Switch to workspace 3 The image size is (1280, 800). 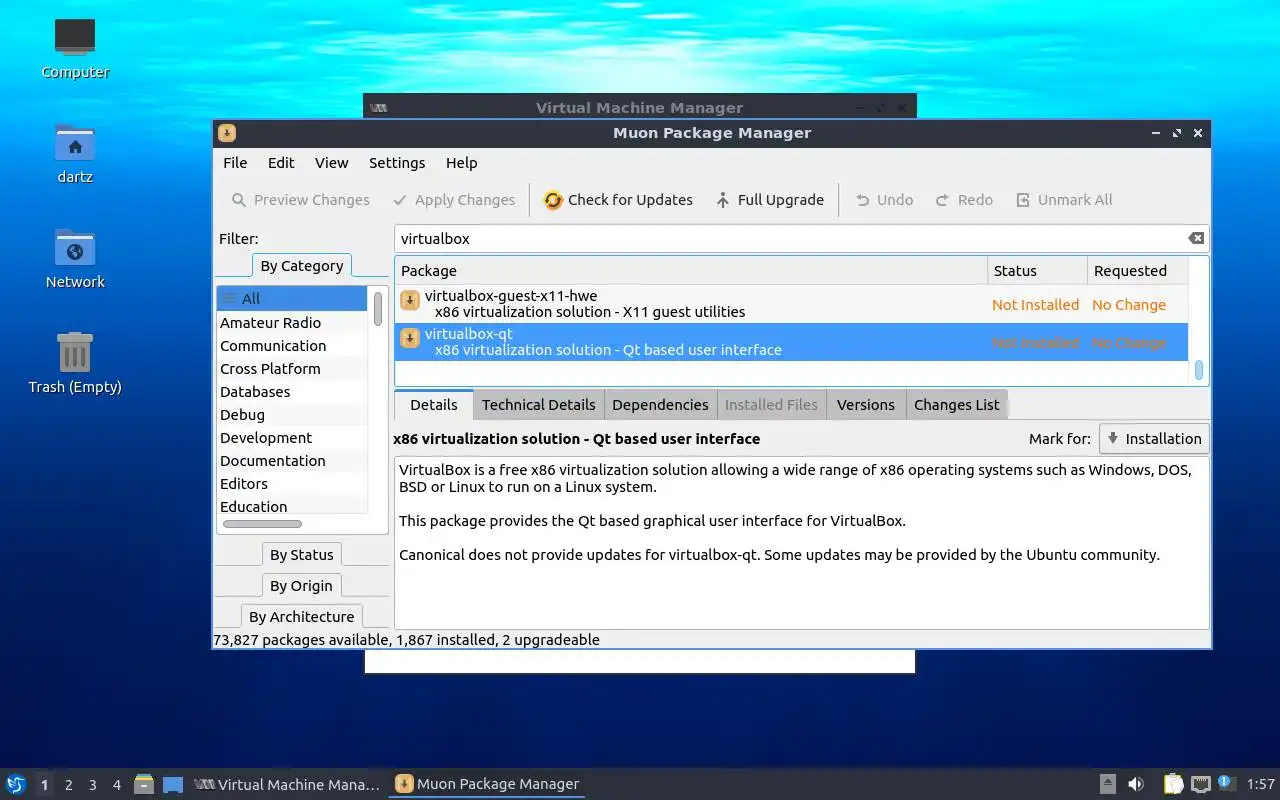(93, 785)
